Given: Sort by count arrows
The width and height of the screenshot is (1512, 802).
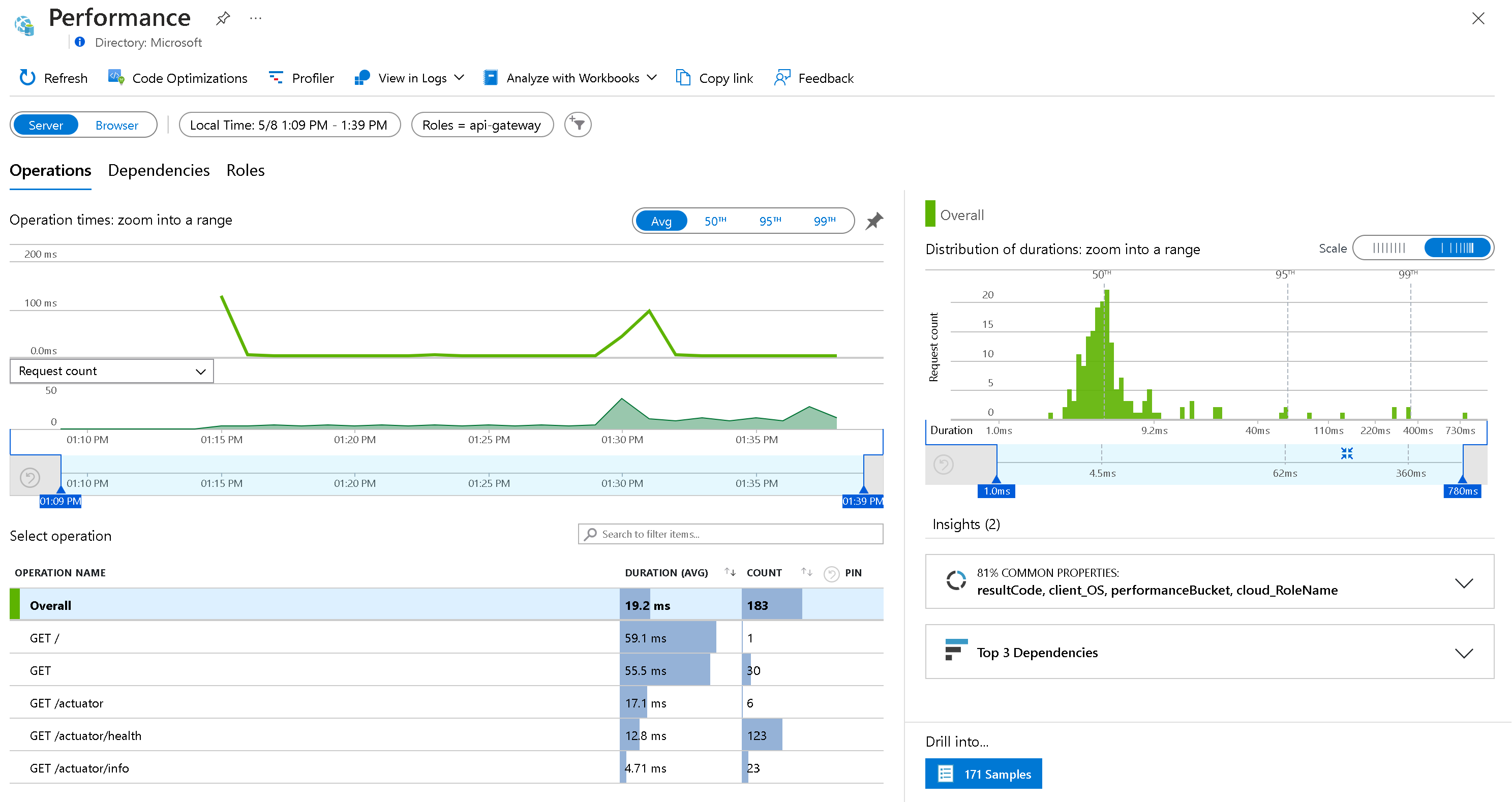Looking at the screenshot, I should click(x=806, y=572).
